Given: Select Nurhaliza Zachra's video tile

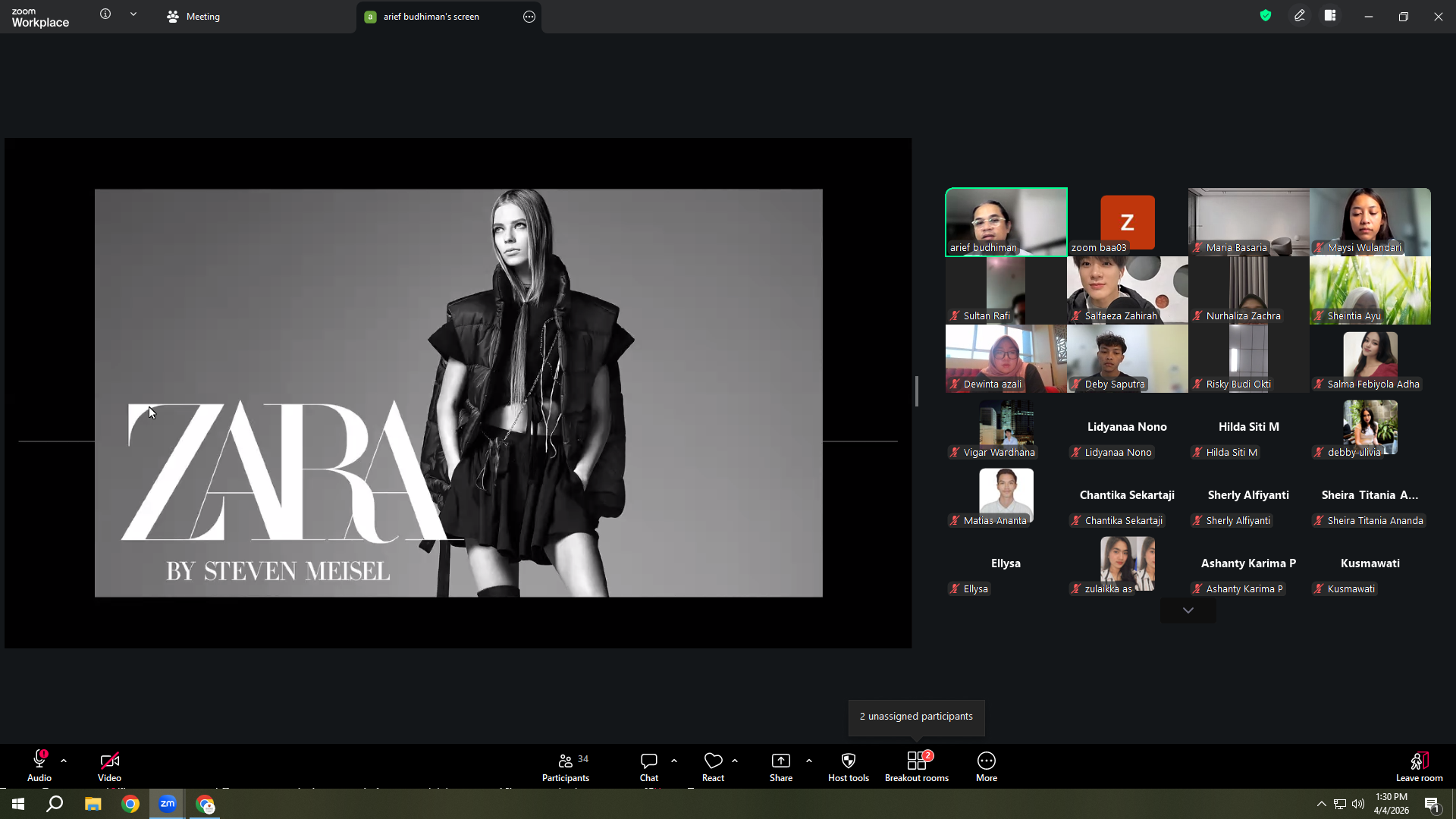Looking at the screenshot, I should click(1249, 290).
